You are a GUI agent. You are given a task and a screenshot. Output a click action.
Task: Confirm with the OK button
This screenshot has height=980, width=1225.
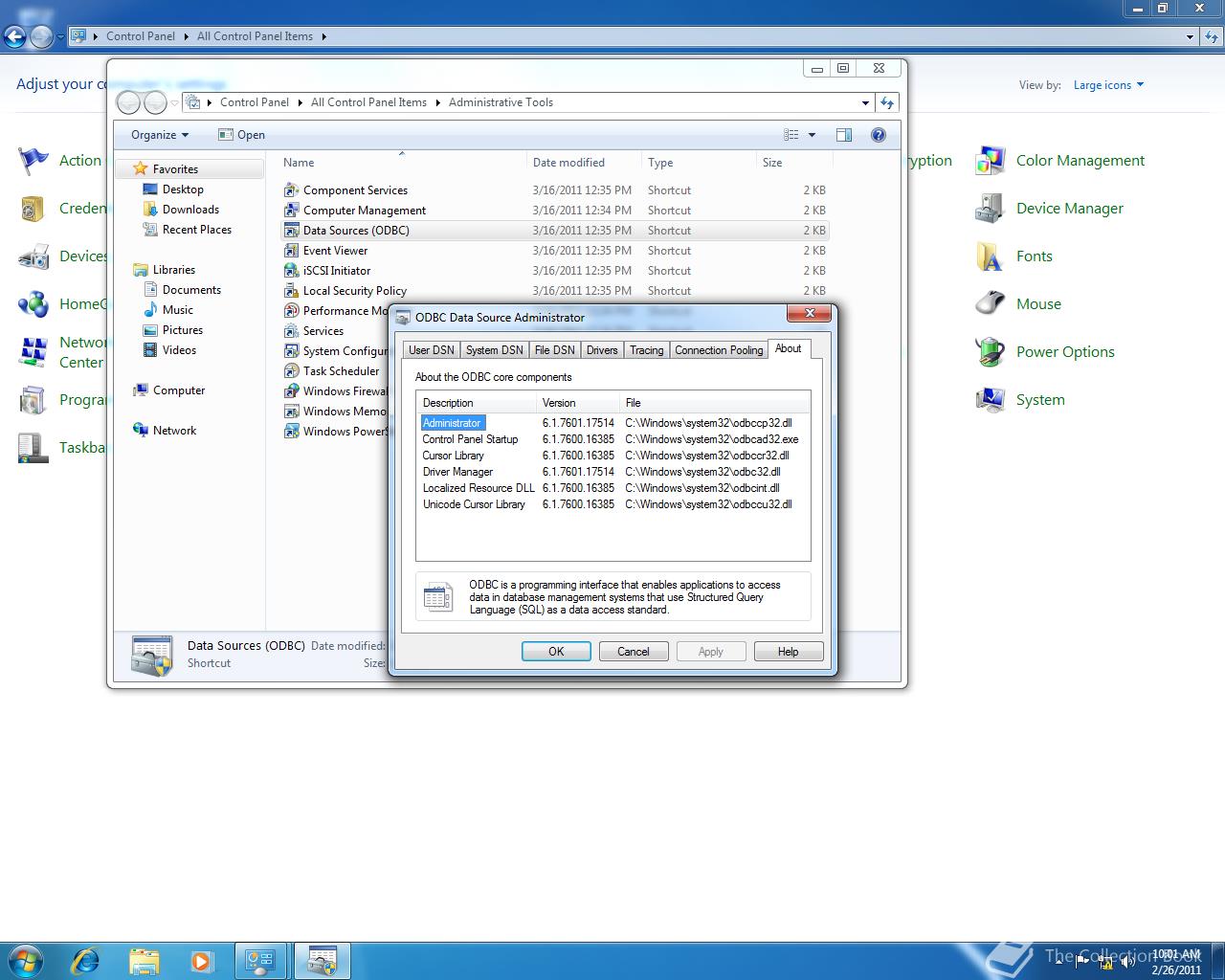click(x=556, y=651)
